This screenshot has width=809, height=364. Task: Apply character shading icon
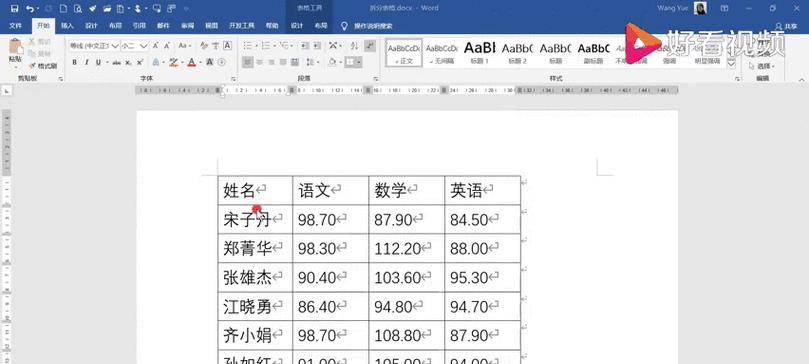click(210, 62)
